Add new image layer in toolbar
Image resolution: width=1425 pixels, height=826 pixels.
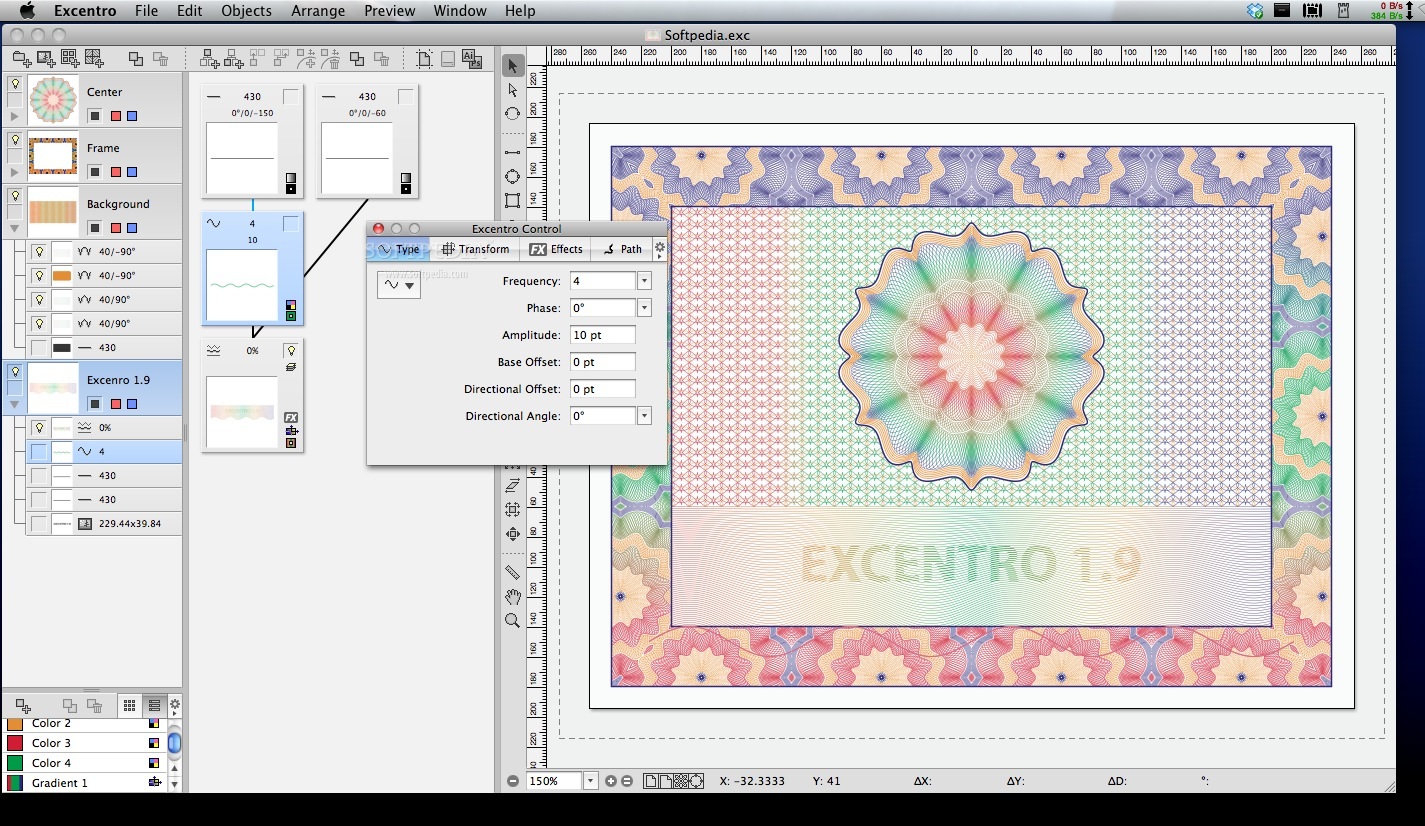coord(47,59)
